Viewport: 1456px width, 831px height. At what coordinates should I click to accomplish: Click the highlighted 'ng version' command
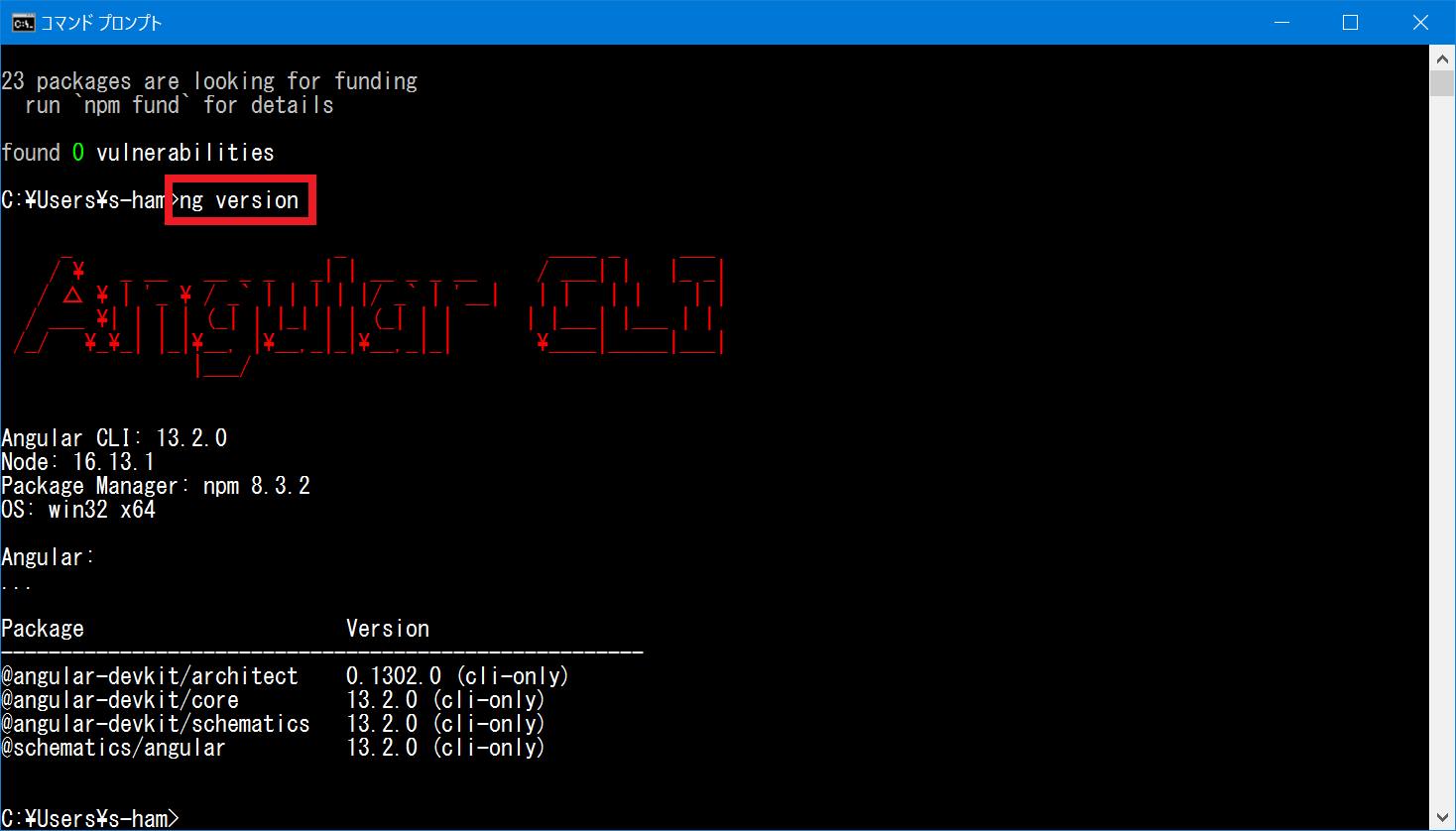tap(239, 200)
